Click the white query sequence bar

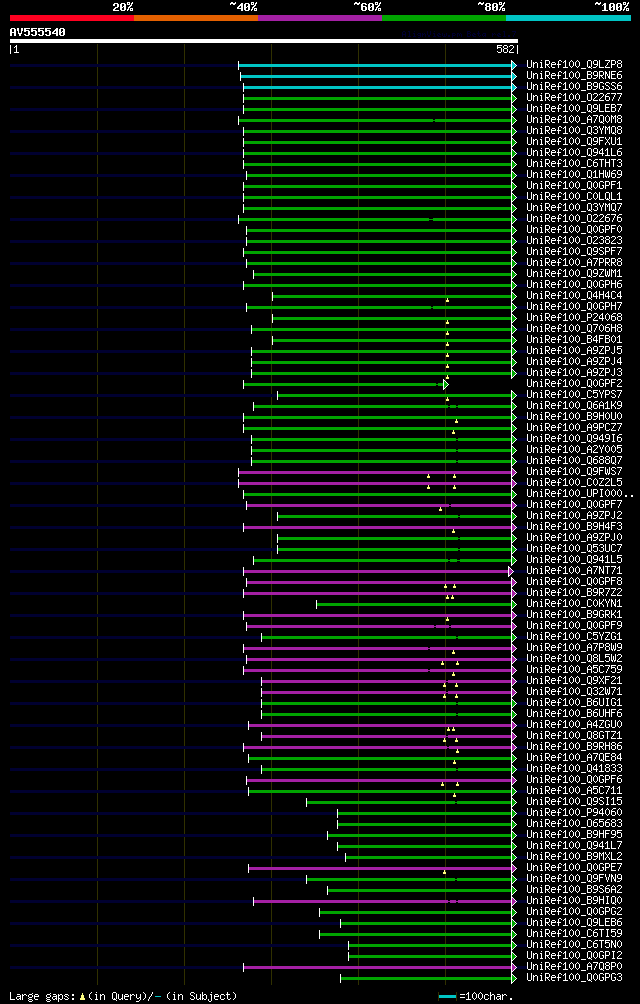(x=264, y=41)
